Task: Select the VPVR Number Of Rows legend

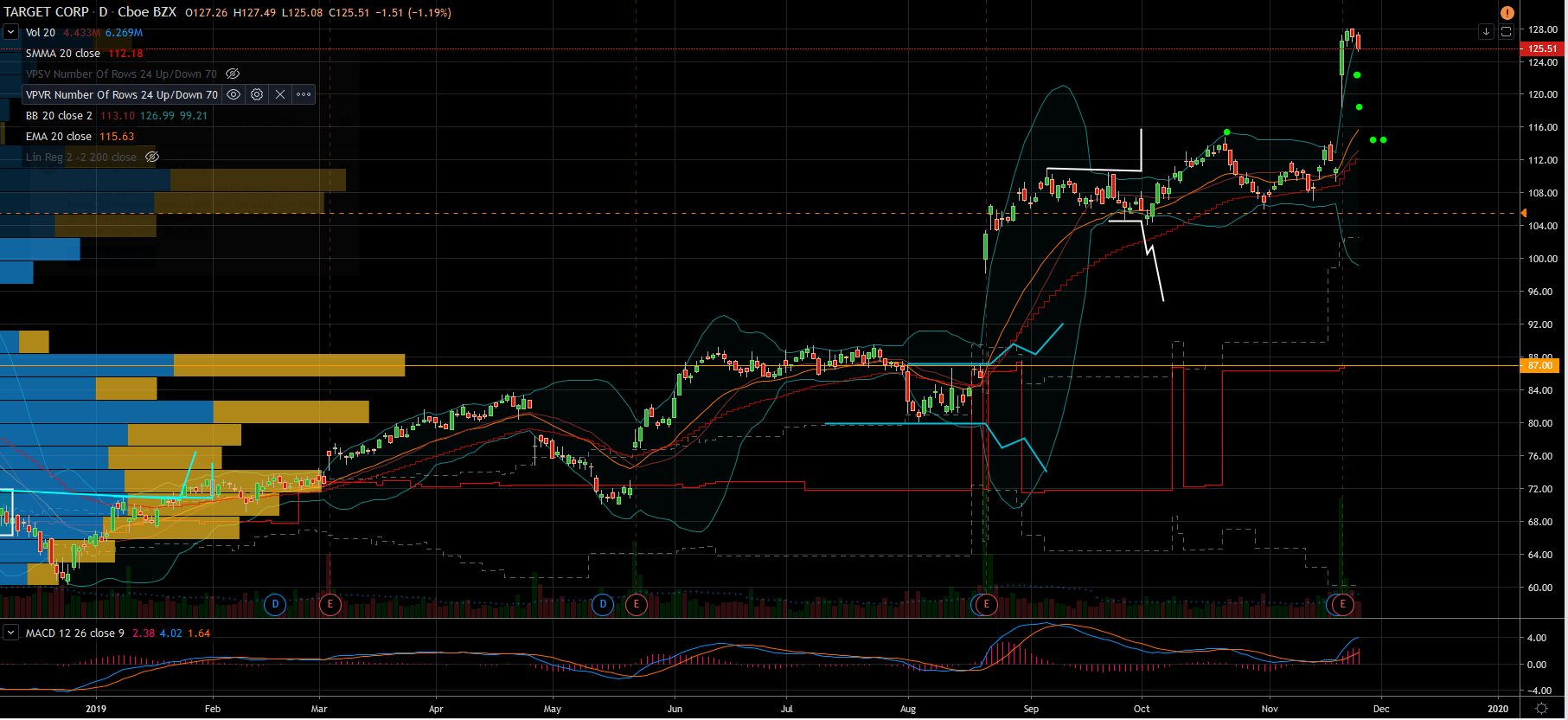Action: point(122,94)
